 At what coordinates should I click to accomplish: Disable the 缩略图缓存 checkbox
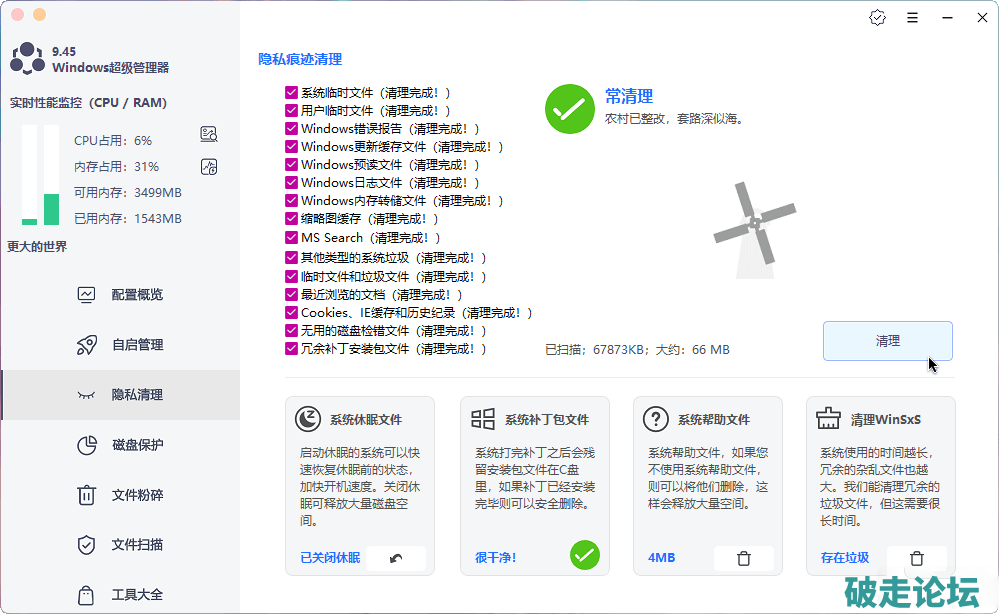tap(291, 219)
